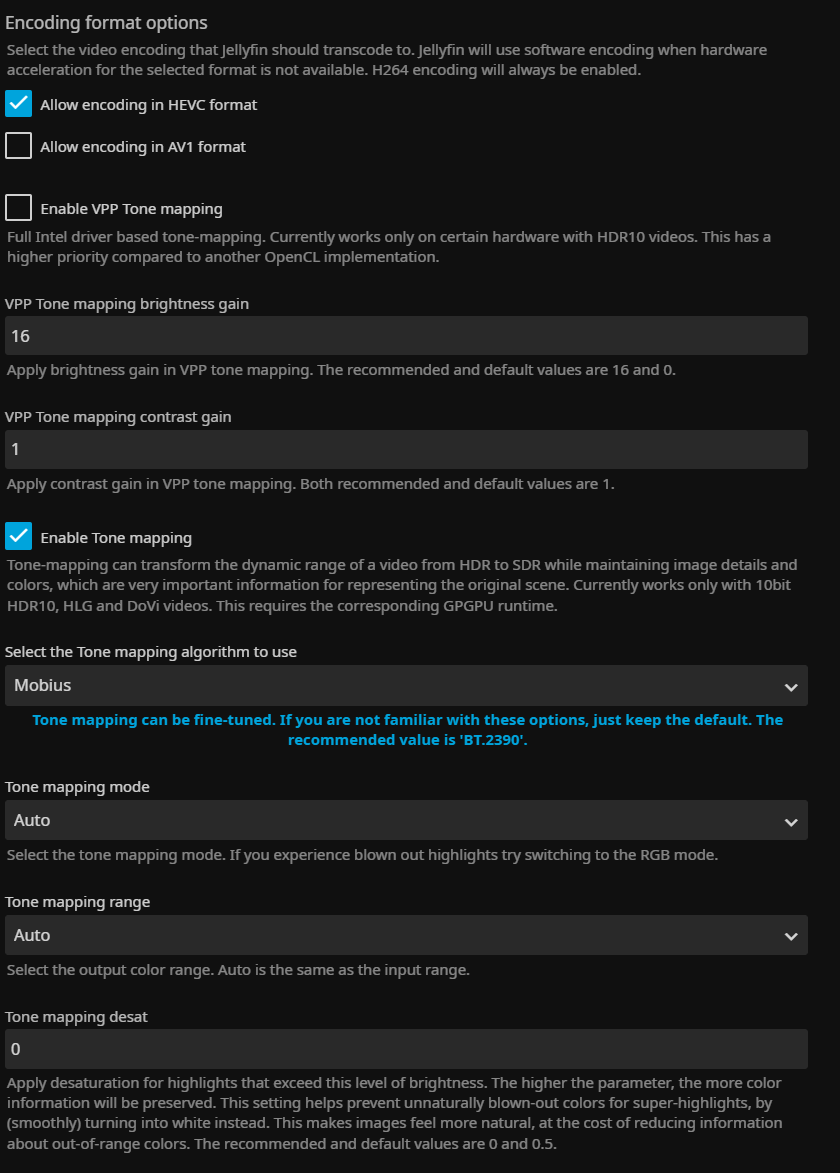Click the "Enable Tone mapping" label text
This screenshot has height=1173, width=840.
(x=116, y=538)
